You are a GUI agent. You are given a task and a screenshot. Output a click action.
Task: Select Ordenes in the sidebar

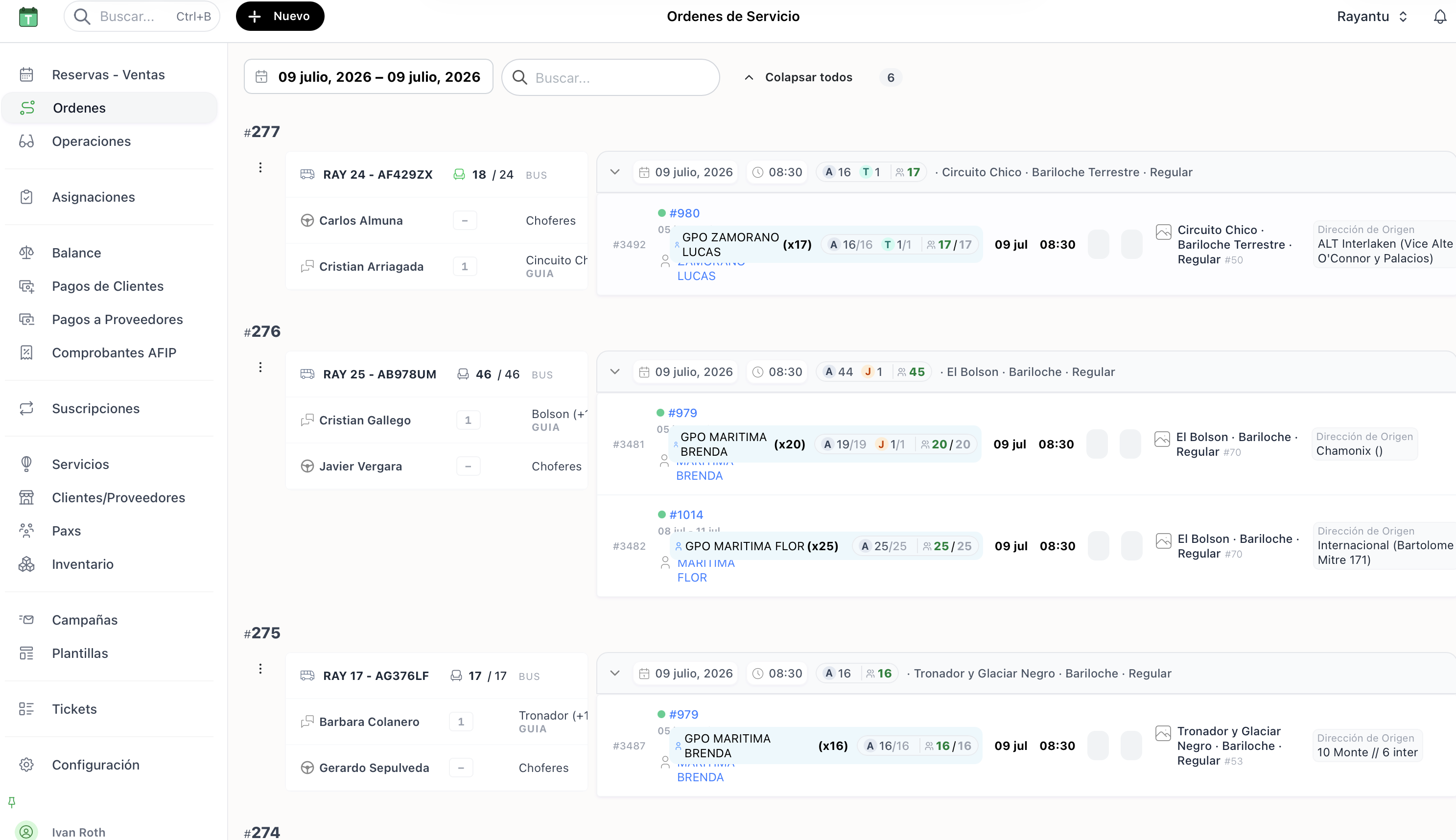(109, 108)
